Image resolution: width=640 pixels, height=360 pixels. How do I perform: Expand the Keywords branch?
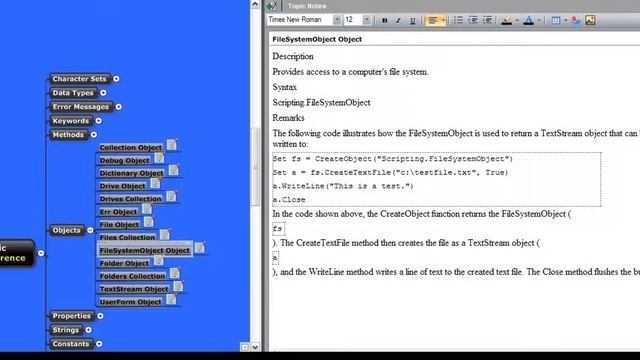point(98,121)
